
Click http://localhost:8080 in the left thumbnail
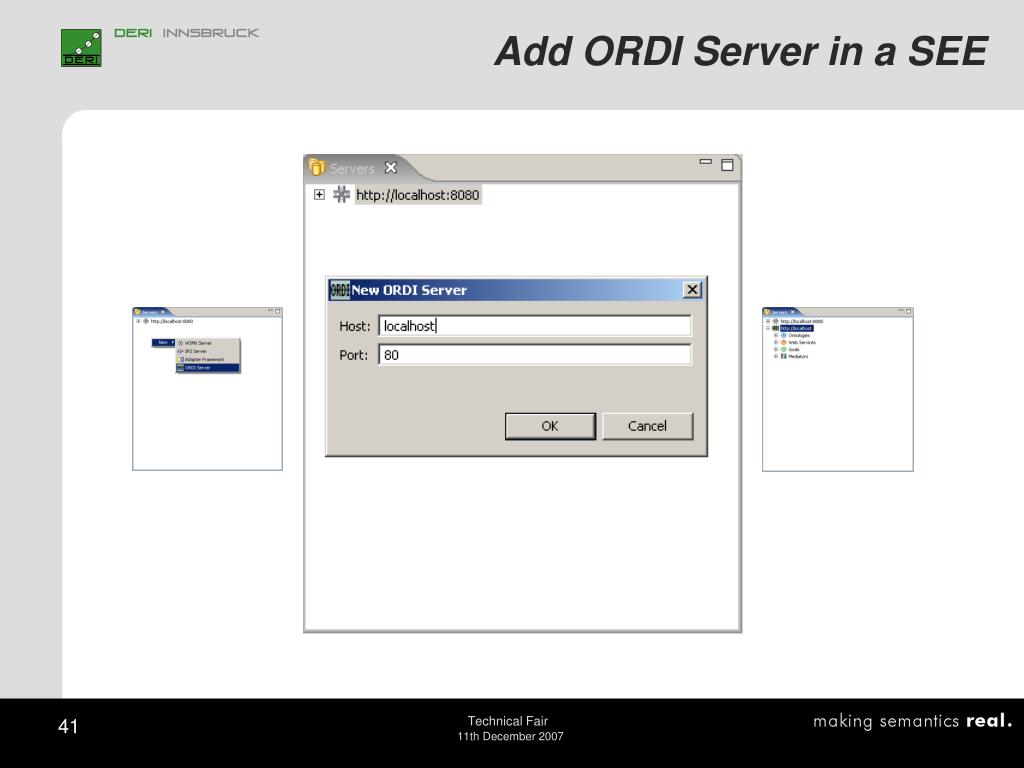click(172, 321)
